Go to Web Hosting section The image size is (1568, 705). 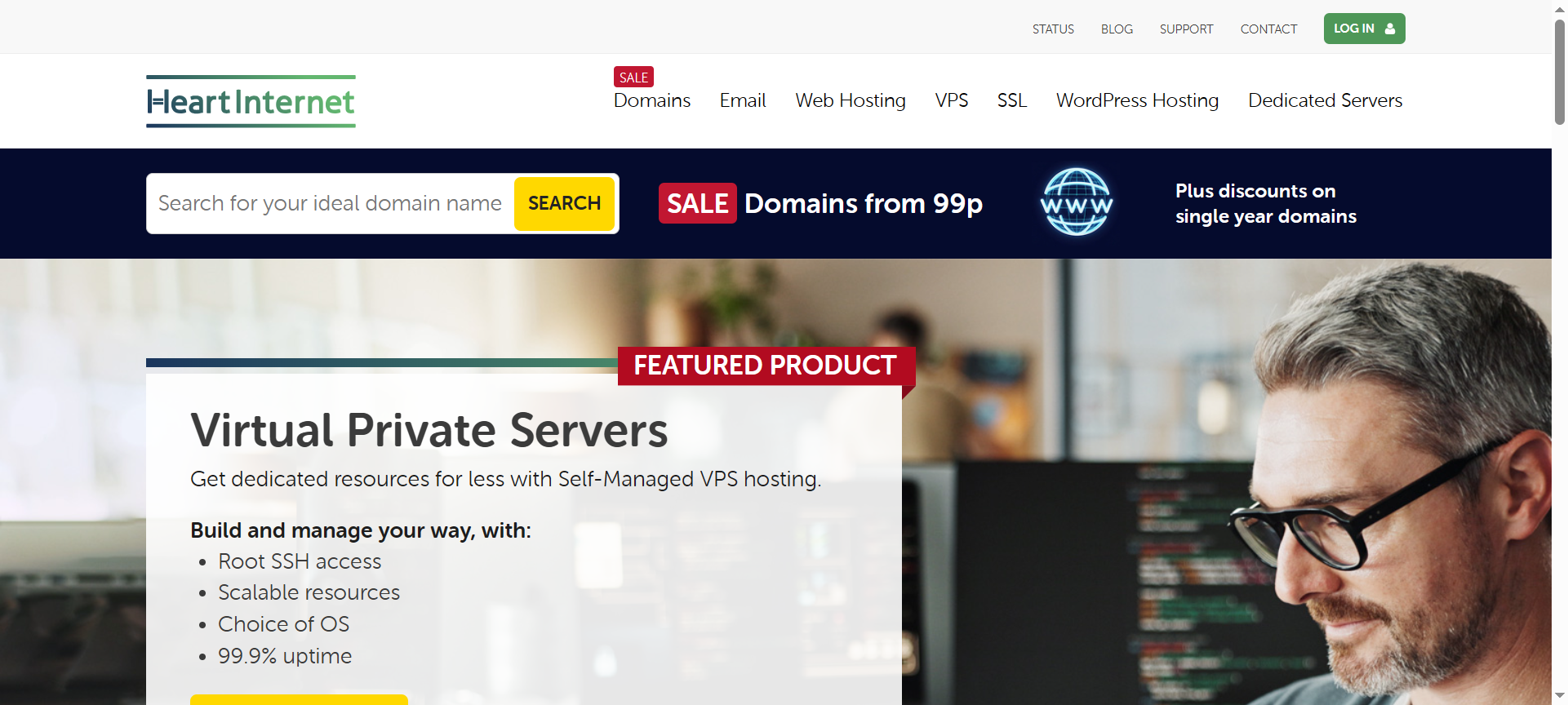[x=850, y=100]
